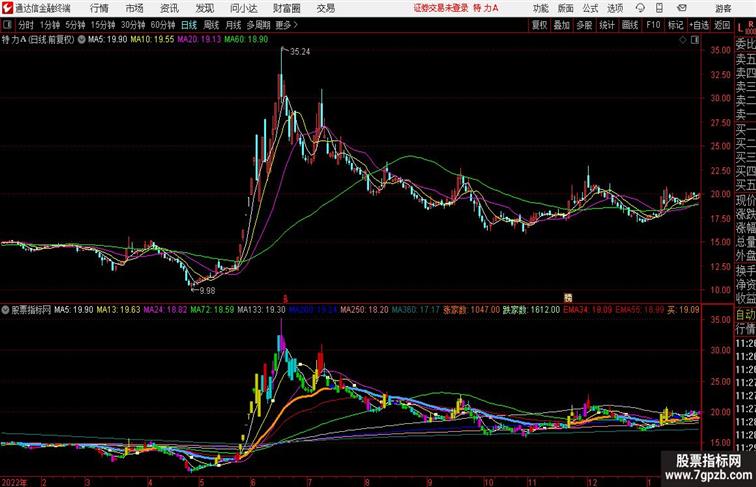
Task: Add stock via +自选 button
Action: [699, 25]
